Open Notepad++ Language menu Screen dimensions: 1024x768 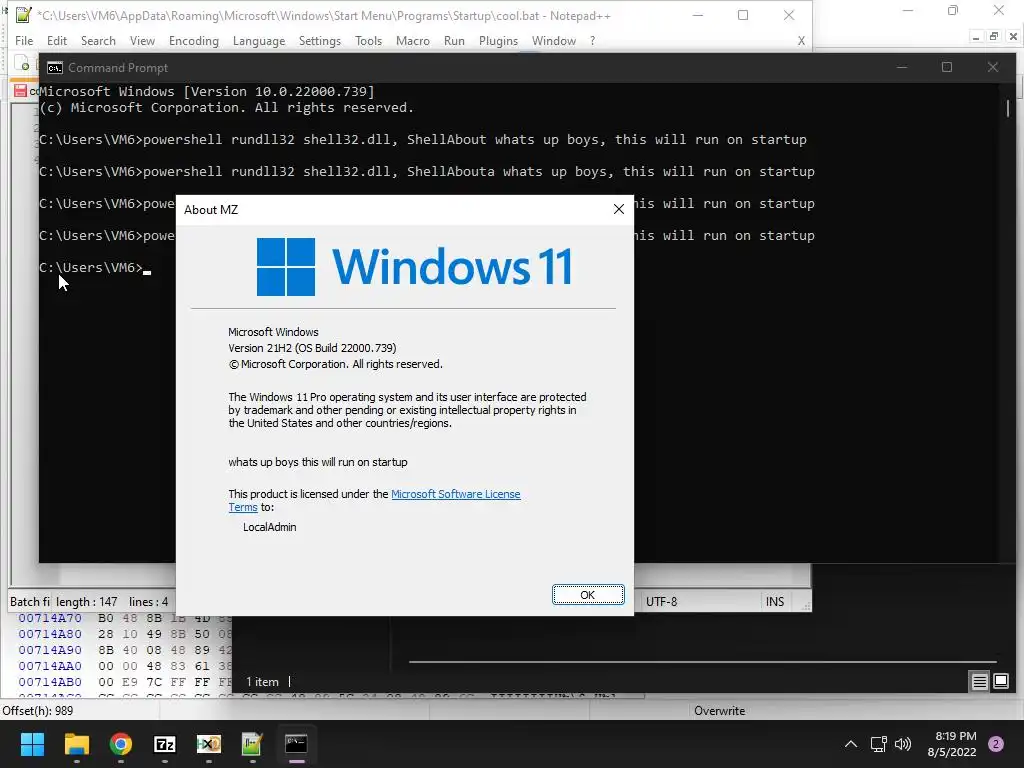(x=259, y=40)
